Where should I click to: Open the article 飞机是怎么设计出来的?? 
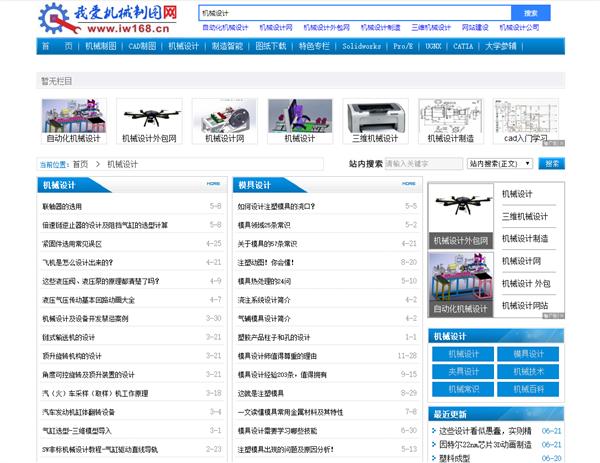coord(78,262)
